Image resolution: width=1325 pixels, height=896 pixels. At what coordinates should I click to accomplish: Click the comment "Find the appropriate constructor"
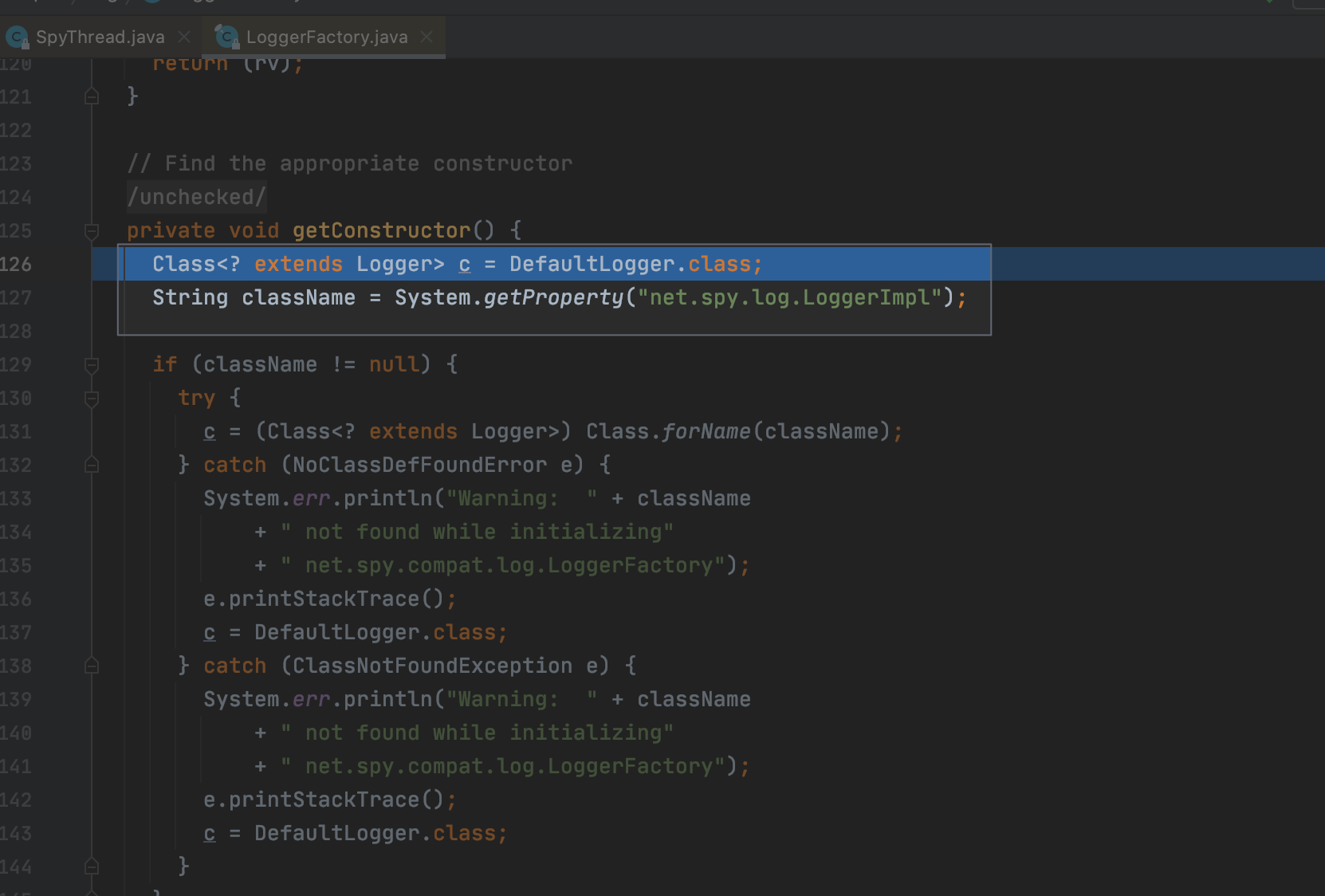(x=368, y=163)
